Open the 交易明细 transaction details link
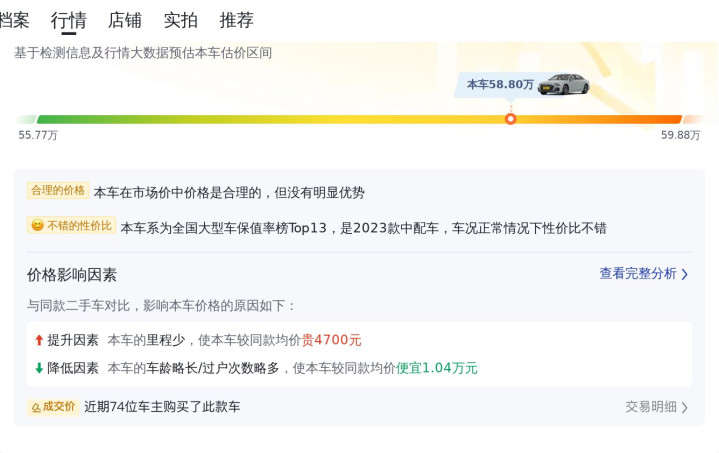Screen dimensions: 719x453 click(651, 407)
